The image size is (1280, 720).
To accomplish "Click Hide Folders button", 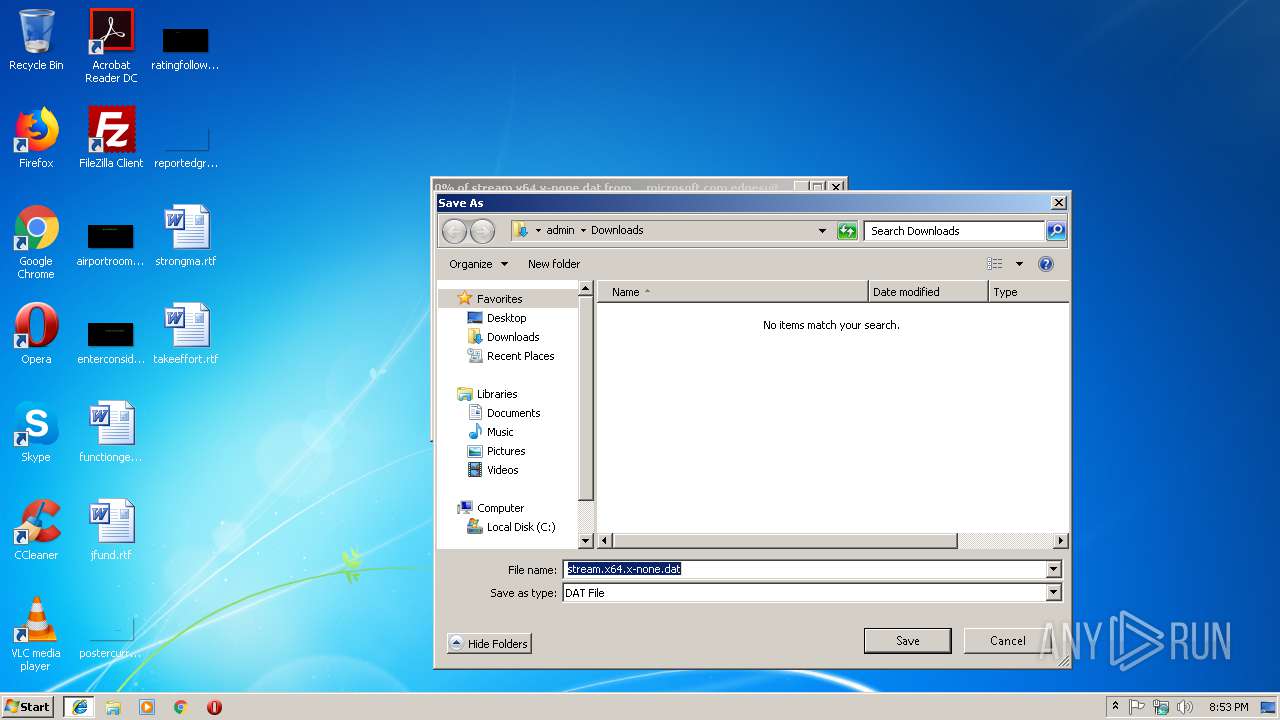I will tap(489, 643).
